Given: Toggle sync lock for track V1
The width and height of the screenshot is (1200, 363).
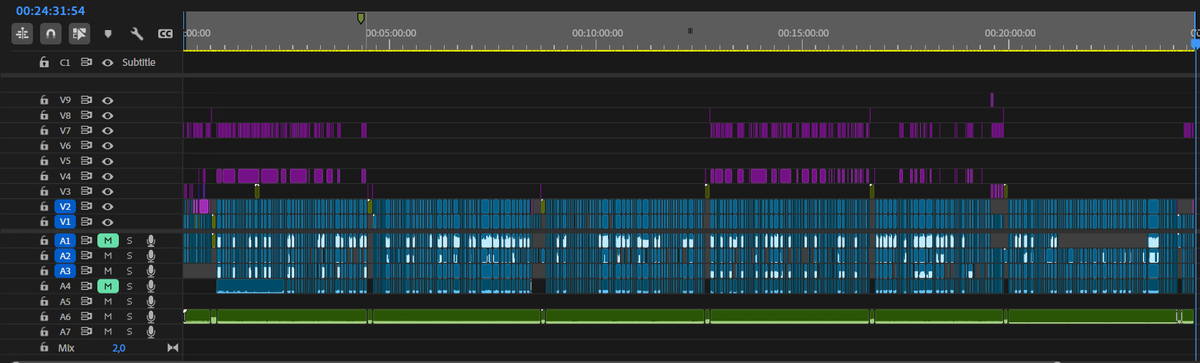Looking at the screenshot, I should (87, 221).
